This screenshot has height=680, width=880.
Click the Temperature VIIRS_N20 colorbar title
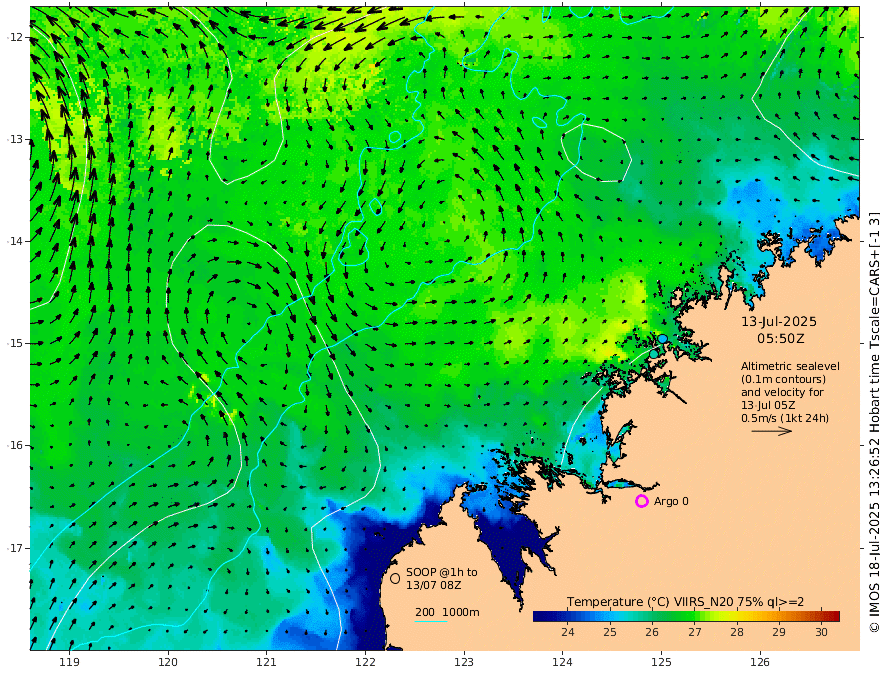(685, 602)
